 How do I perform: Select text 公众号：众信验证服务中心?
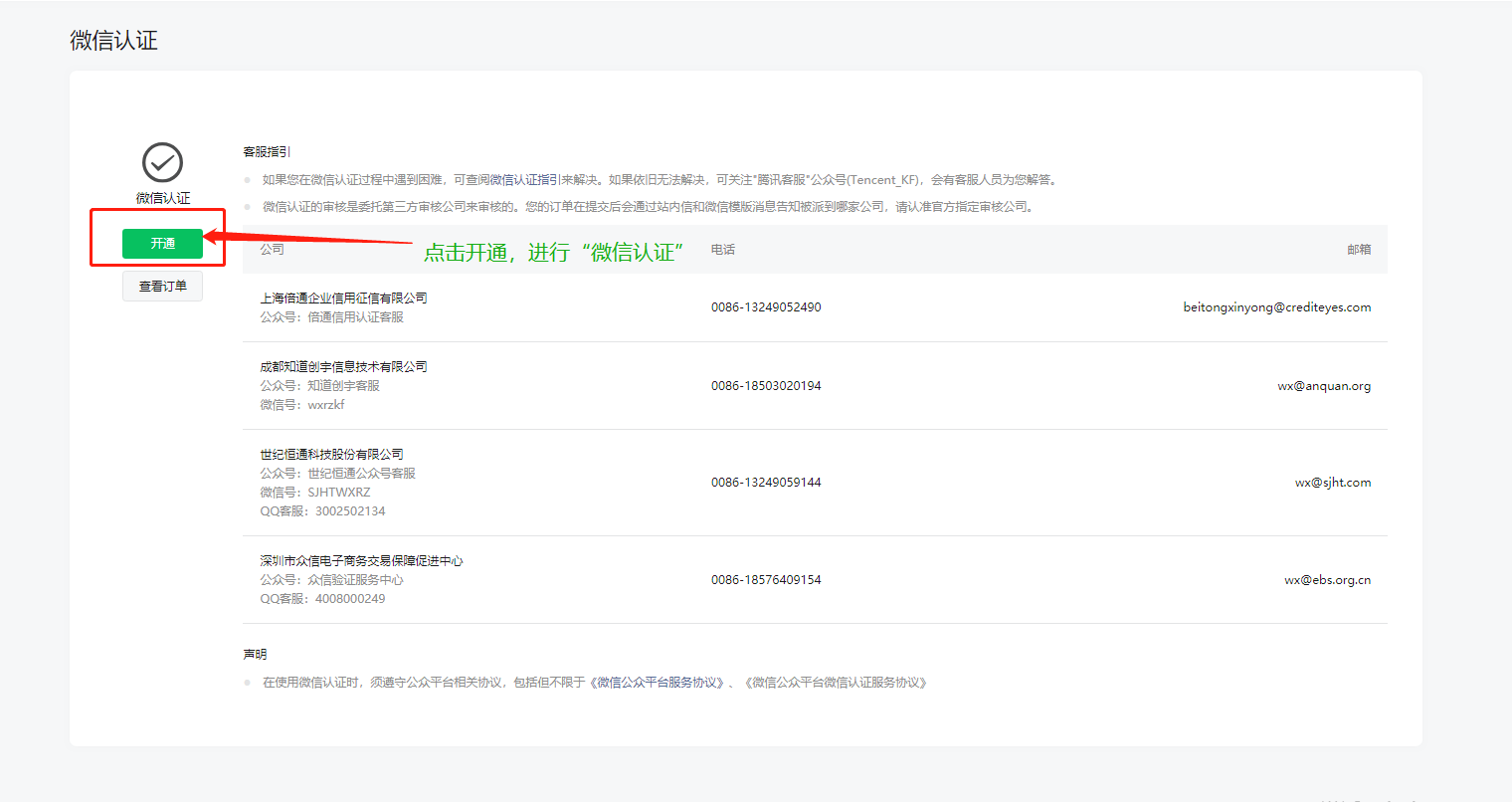[x=331, y=580]
